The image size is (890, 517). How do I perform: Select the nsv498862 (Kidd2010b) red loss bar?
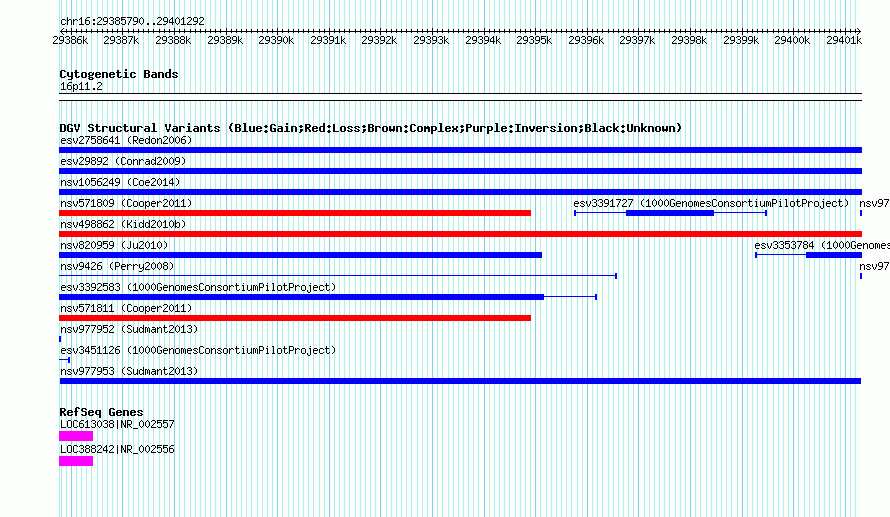(460, 234)
